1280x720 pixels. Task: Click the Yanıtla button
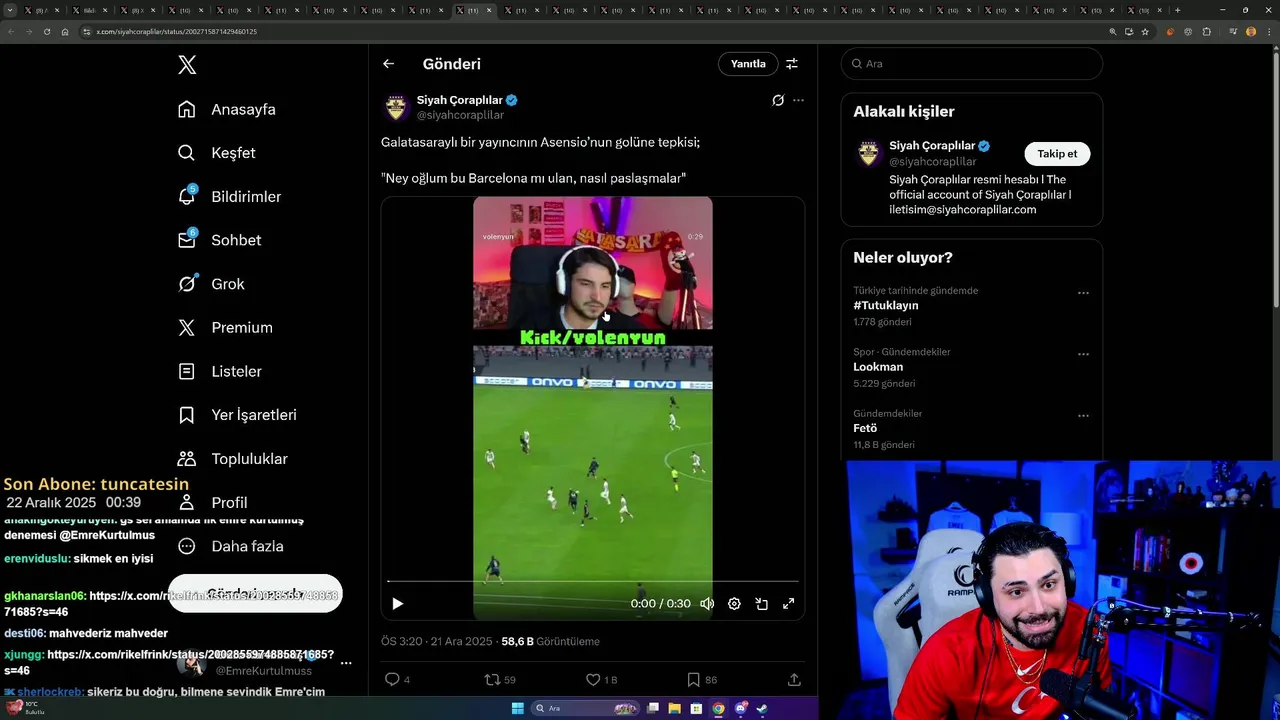748,64
